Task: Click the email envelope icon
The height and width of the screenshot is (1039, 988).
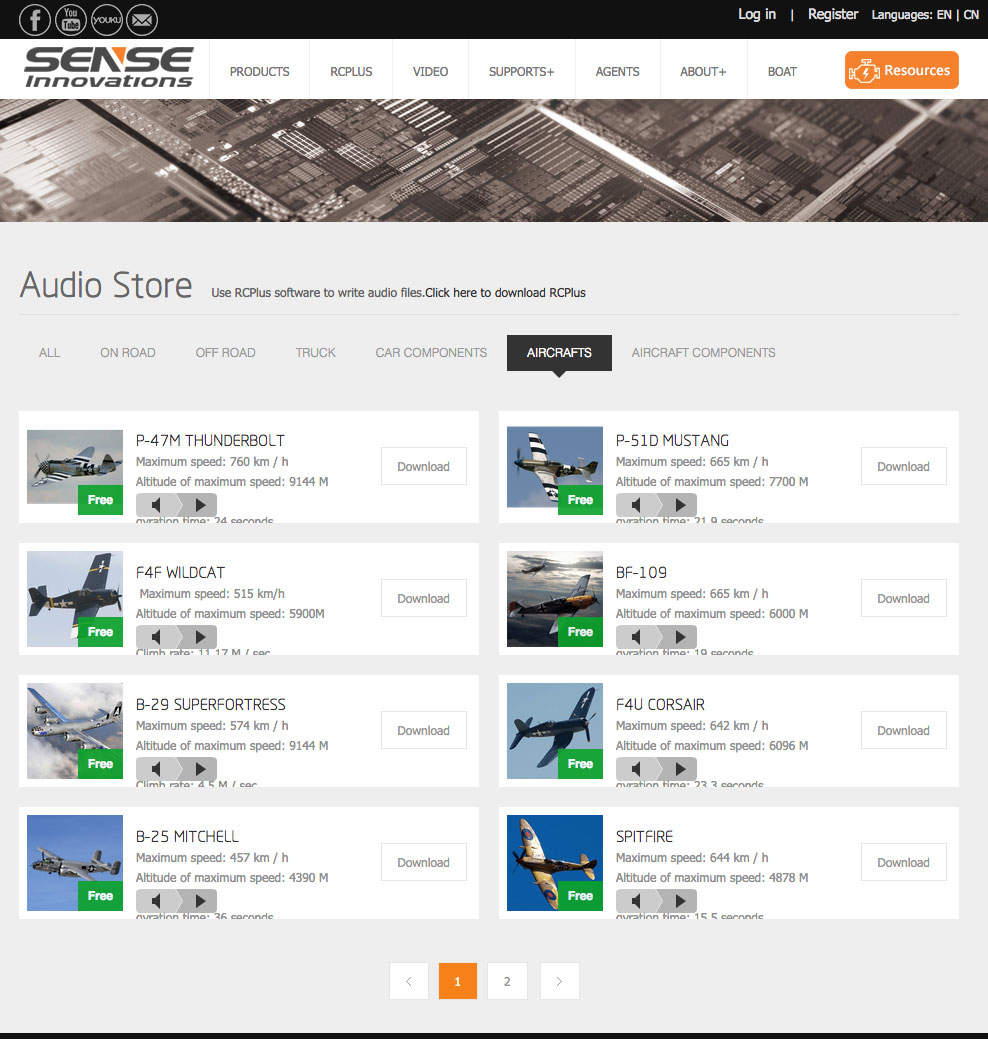Action: point(142,19)
